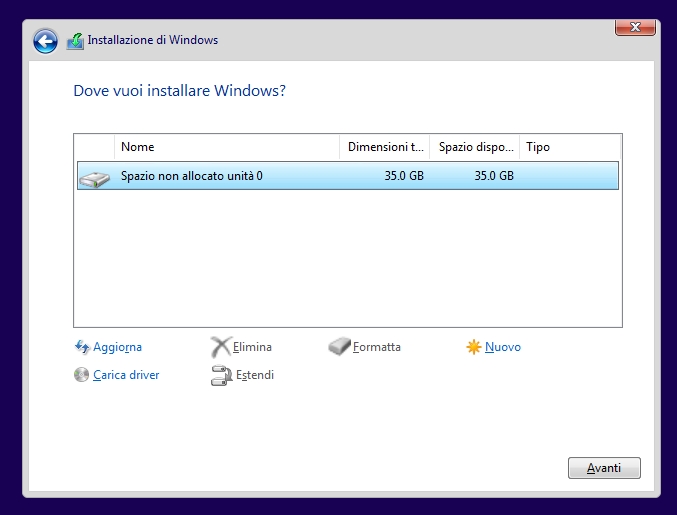
Task: Click the 35.0 GB total size cell
Action: 404,176
